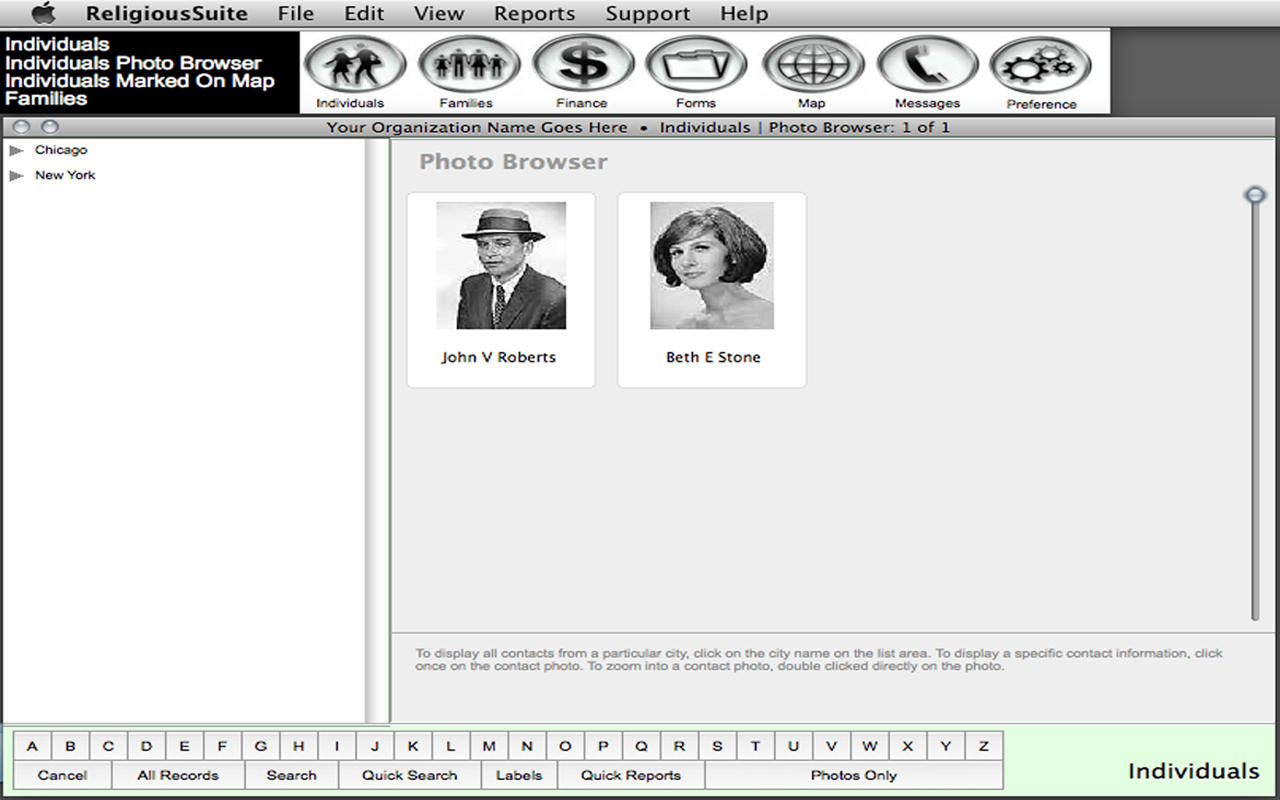Filter contacts by letter W

(x=870, y=746)
